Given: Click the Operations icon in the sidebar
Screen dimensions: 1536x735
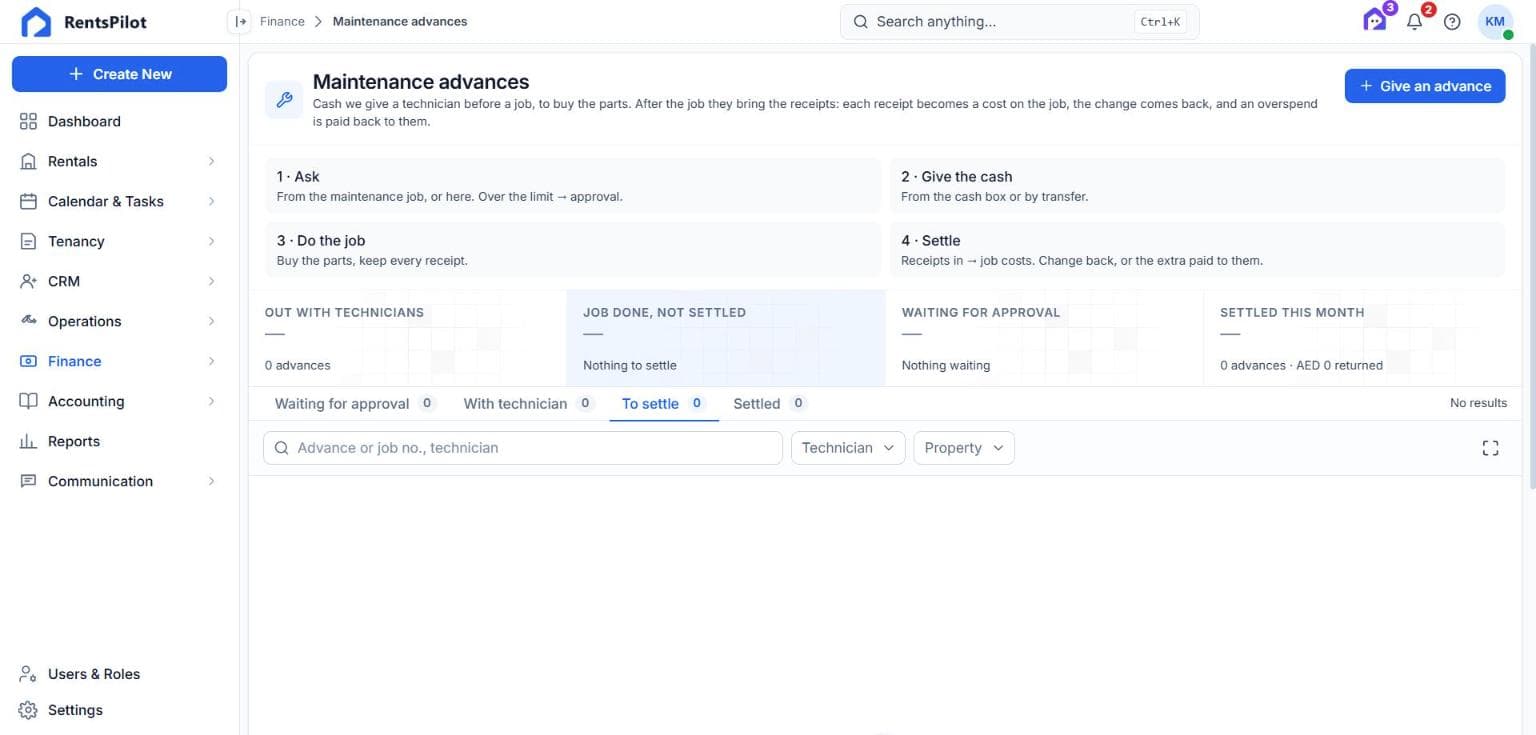Looking at the screenshot, I should pyautogui.click(x=28, y=321).
